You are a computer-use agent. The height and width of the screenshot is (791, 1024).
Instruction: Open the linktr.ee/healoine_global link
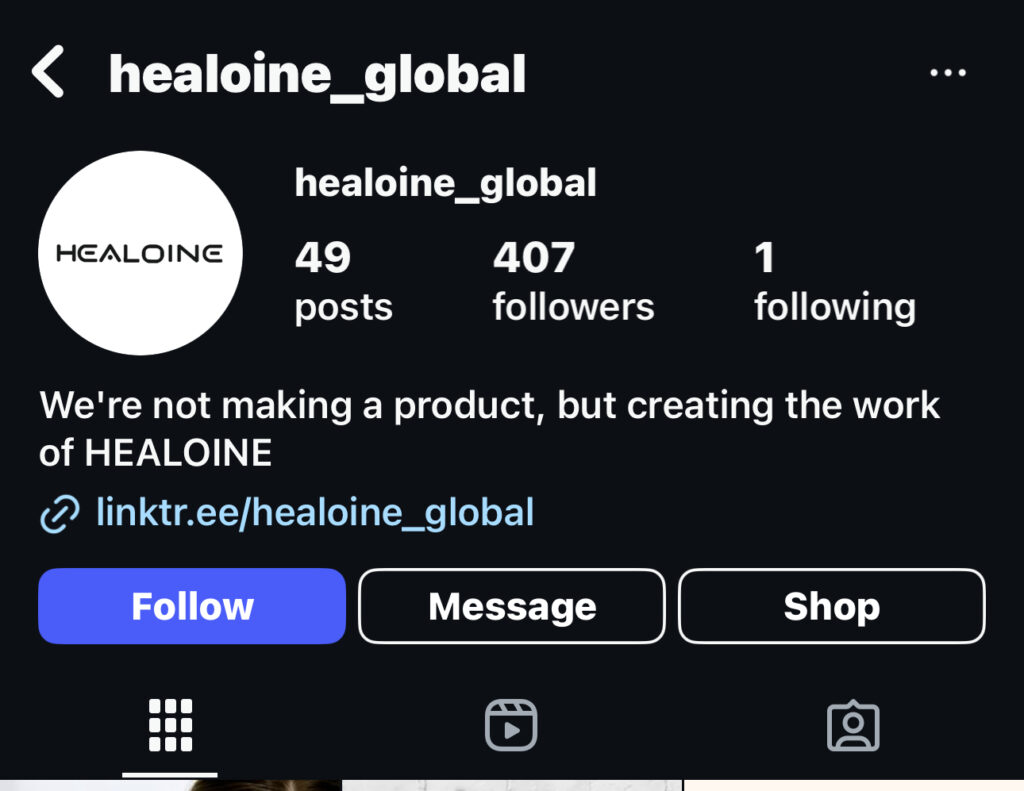pyautogui.click(x=315, y=512)
